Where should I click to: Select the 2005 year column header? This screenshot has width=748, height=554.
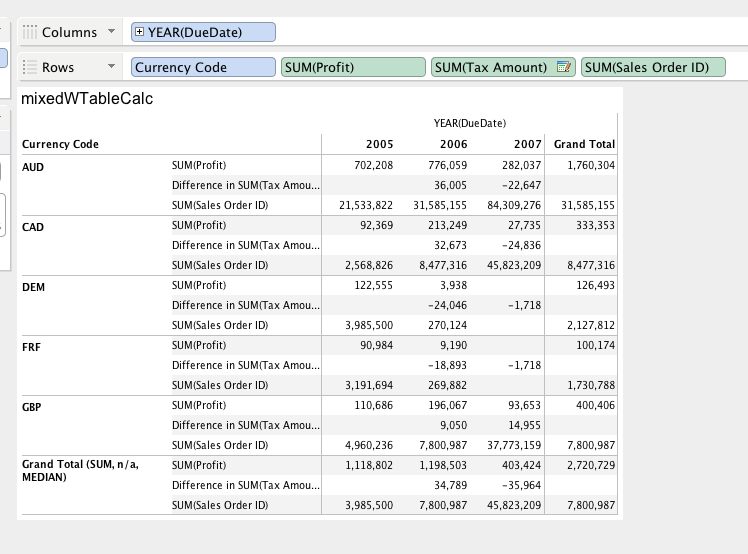coord(379,145)
